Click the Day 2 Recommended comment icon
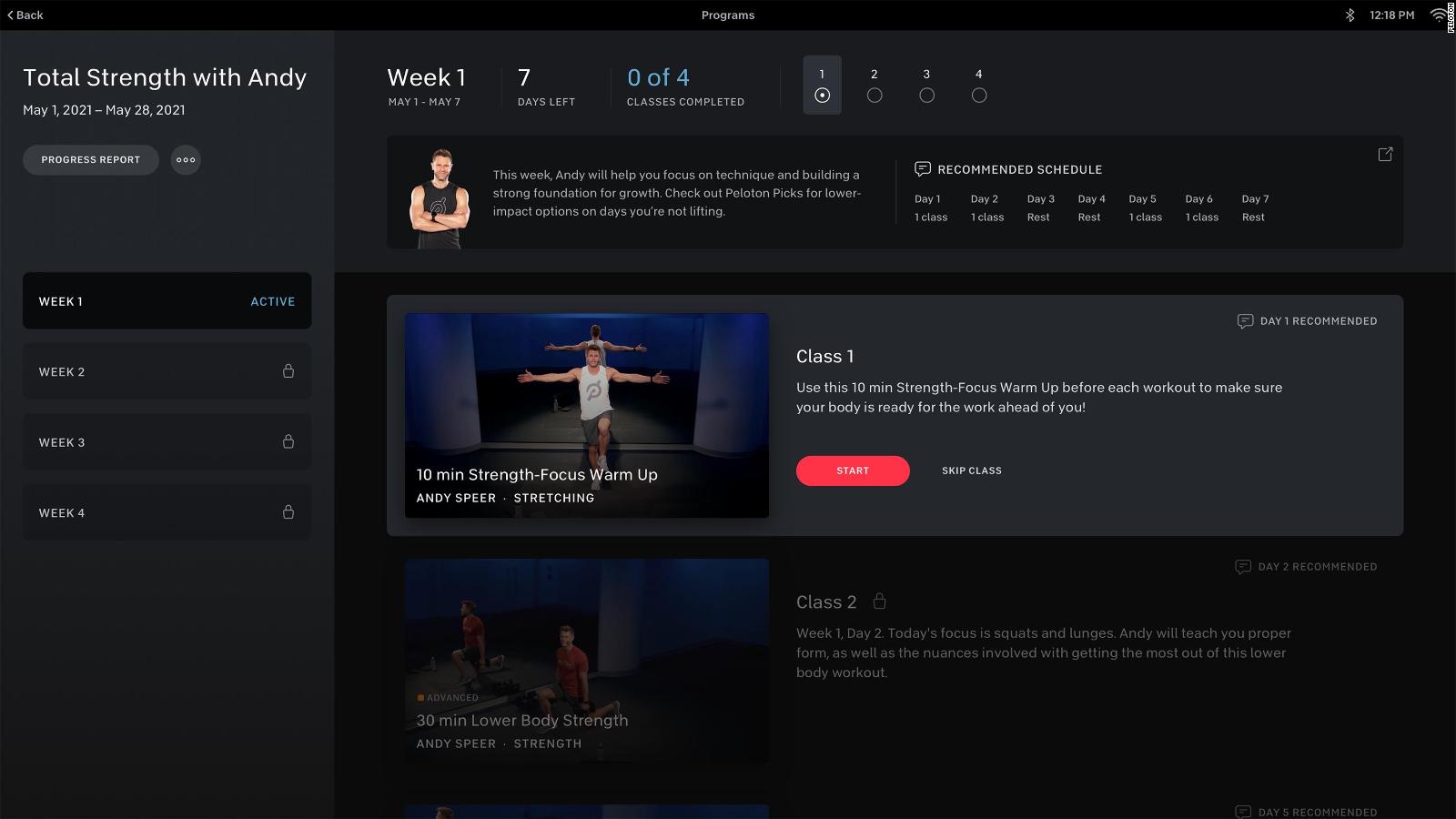Viewport: 1456px width, 819px height. [1243, 567]
